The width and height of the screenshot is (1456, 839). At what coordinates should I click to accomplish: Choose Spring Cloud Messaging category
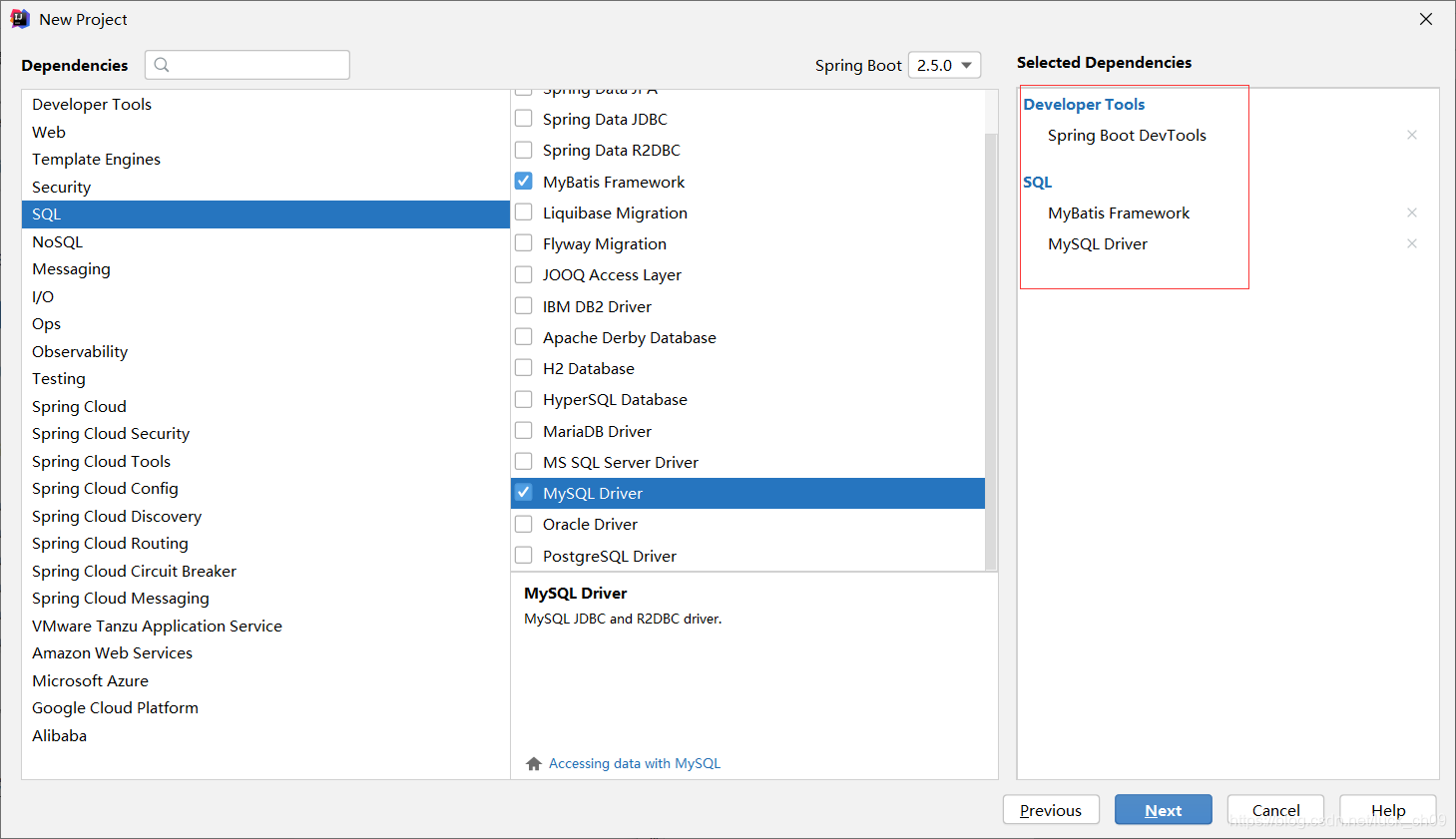tap(265, 599)
